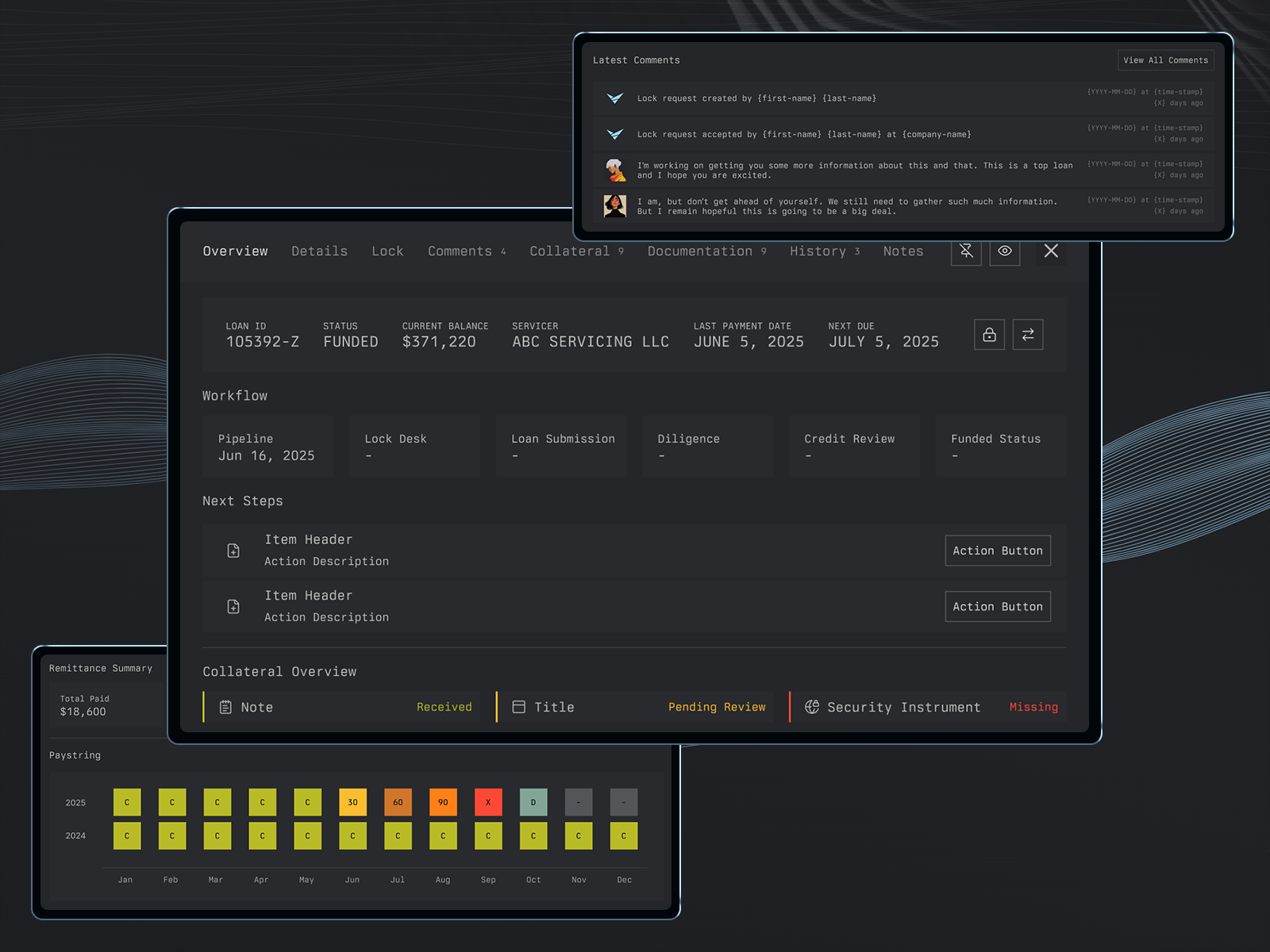Click the lock icon beside Next Due

[x=989, y=335]
